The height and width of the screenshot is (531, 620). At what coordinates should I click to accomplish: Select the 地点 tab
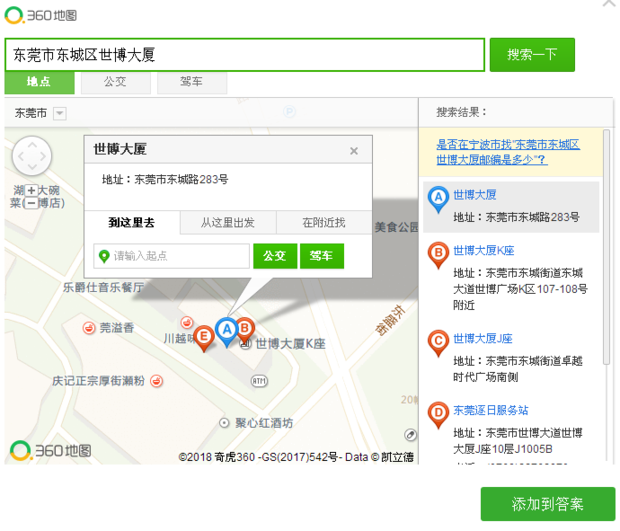pyautogui.click(x=39, y=82)
